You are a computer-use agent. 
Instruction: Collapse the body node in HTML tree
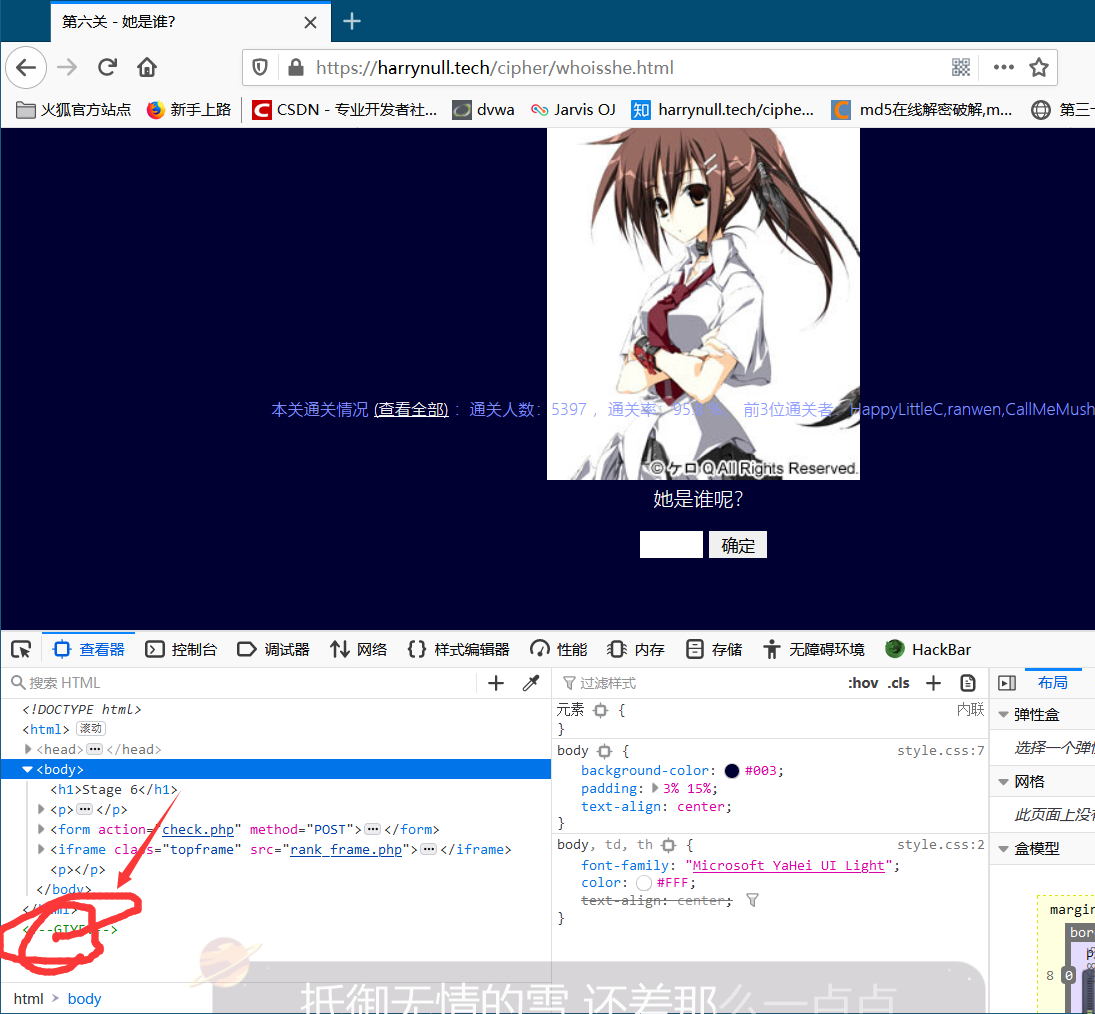click(x=27, y=769)
